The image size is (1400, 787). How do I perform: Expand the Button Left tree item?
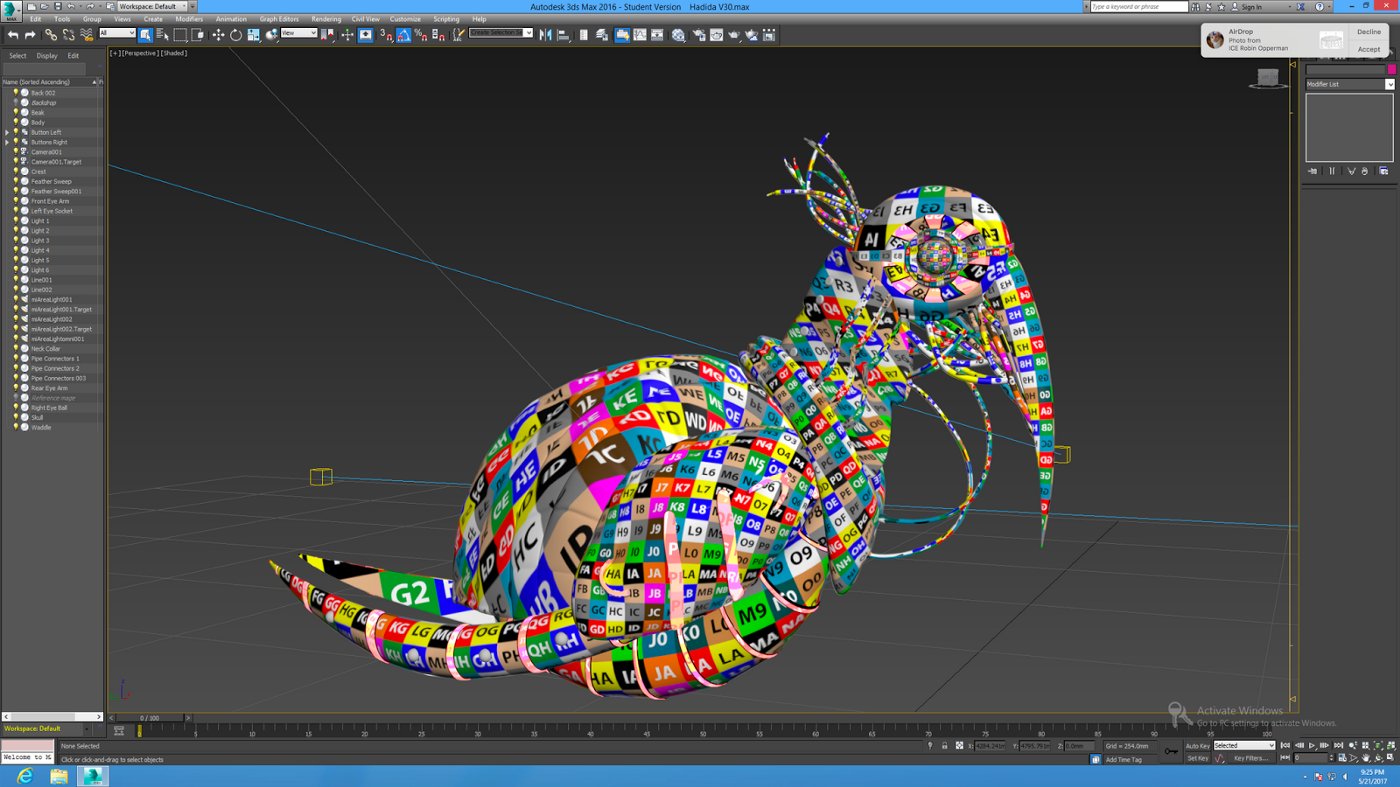coord(7,132)
